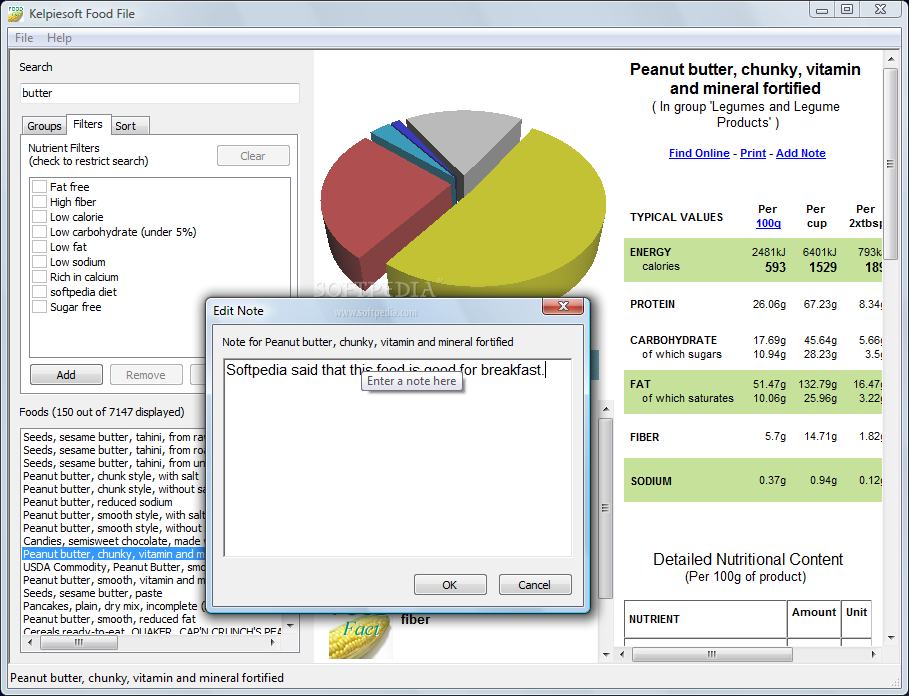909x696 pixels.
Task: Click the foods list horizontal scrollbar thumb
Action: 79,643
